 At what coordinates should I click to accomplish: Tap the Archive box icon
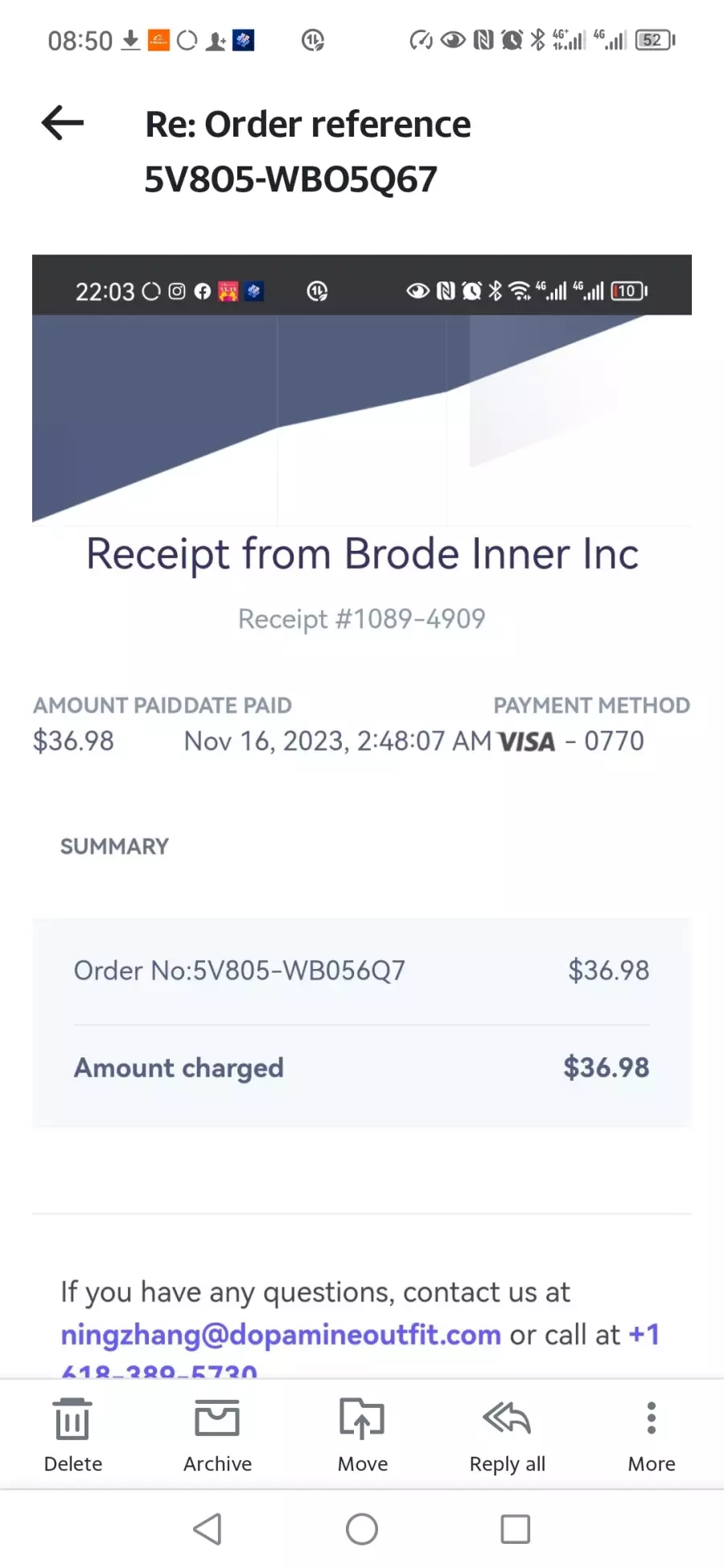tap(217, 1418)
